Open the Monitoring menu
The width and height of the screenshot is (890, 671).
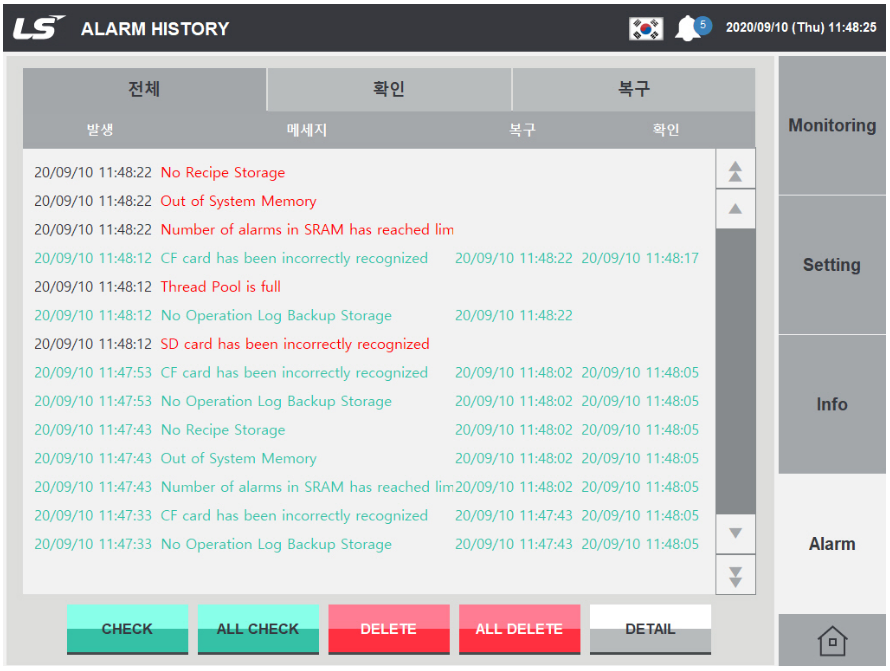832,125
